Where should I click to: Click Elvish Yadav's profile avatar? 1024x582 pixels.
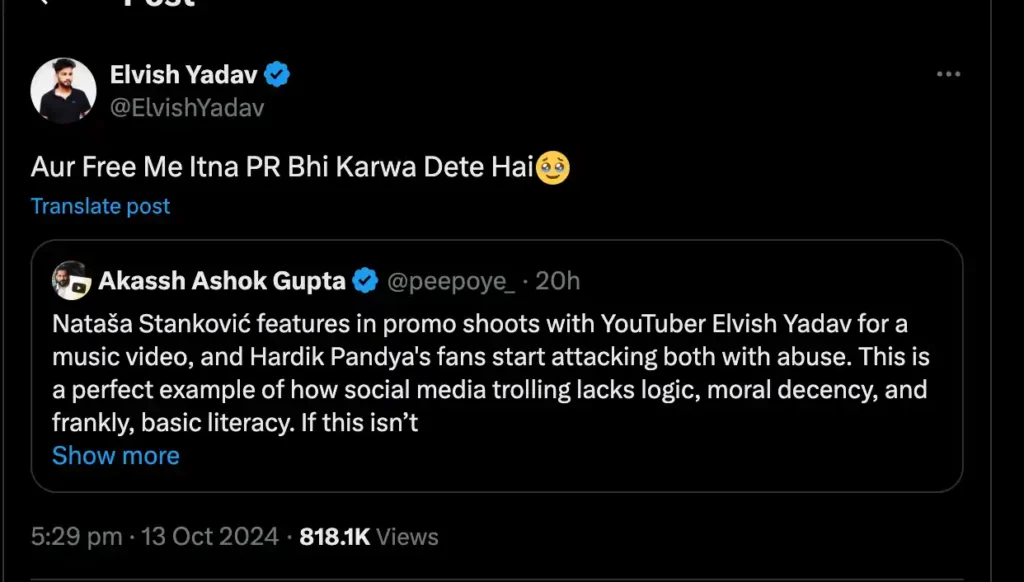coord(63,90)
